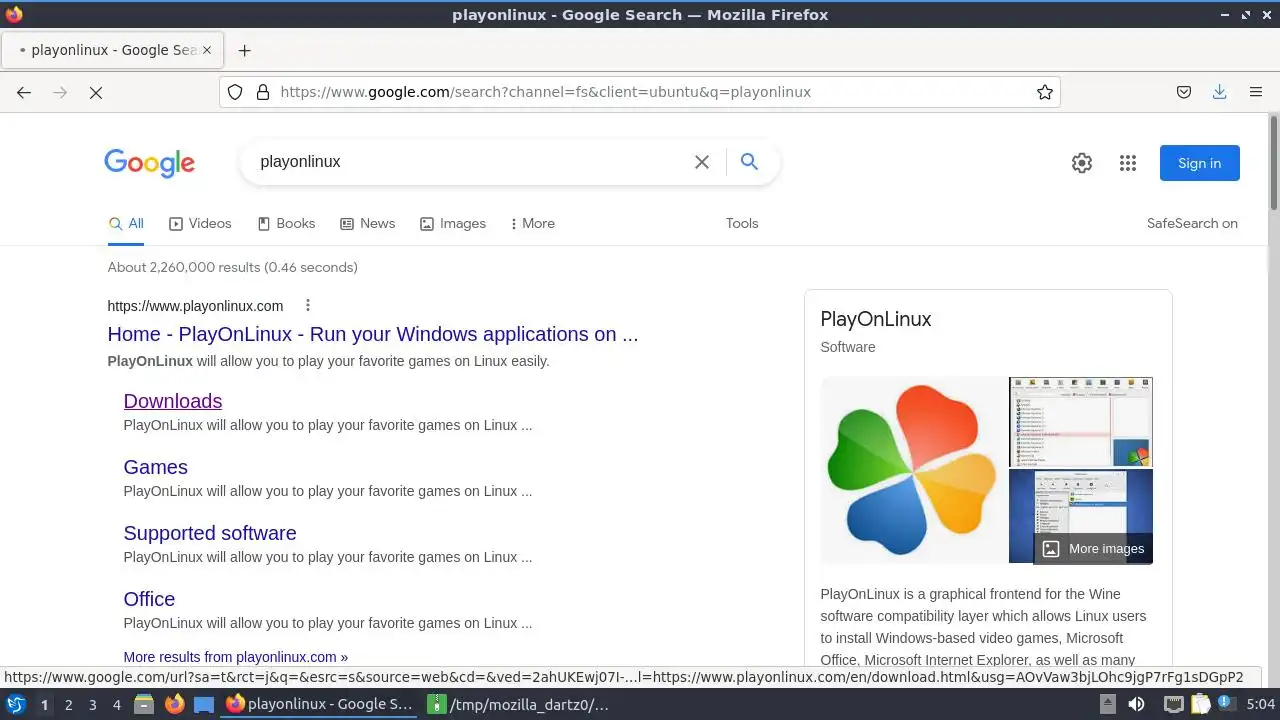Click the 5:04 clock

coord(1260,704)
